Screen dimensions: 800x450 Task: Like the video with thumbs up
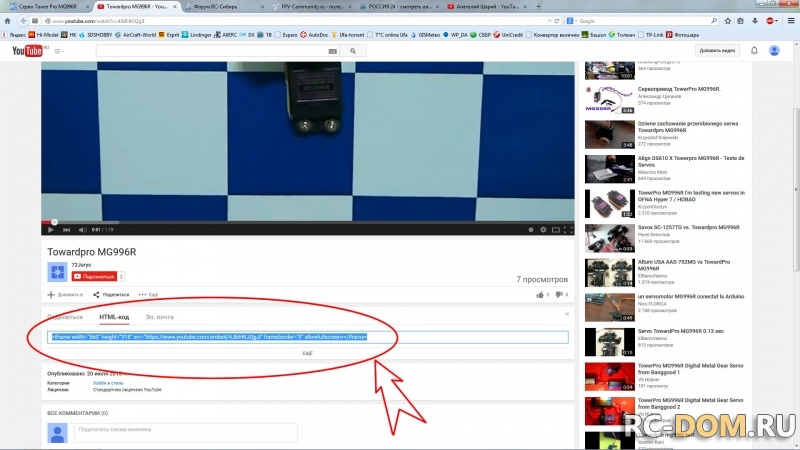pyautogui.click(x=540, y=294)
